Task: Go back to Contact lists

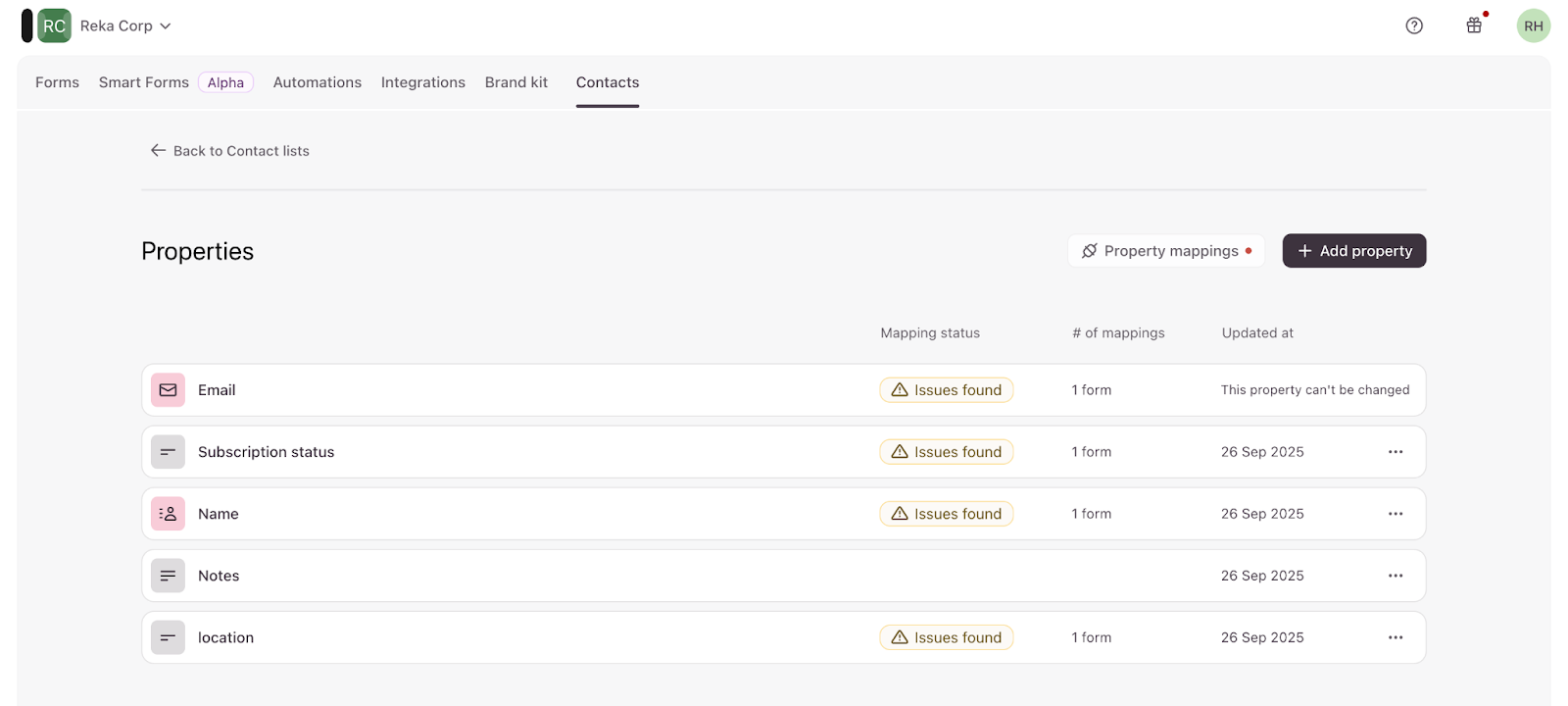Action: tap(229, 151)
